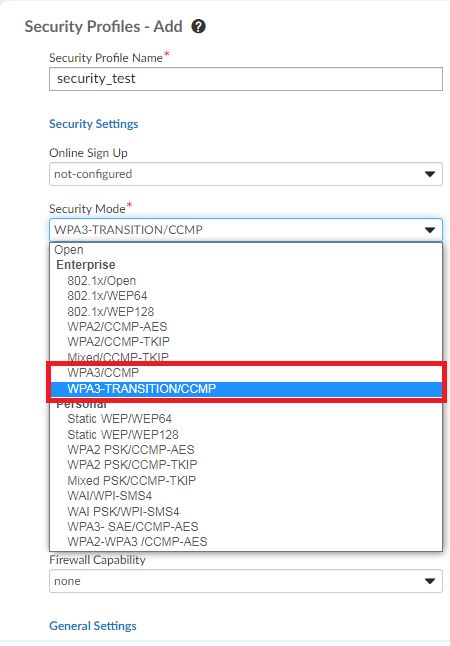This screenshot has width=450, height=646.
Task: Select the WPA3/CCMP enterprise option
Action: 246,373
